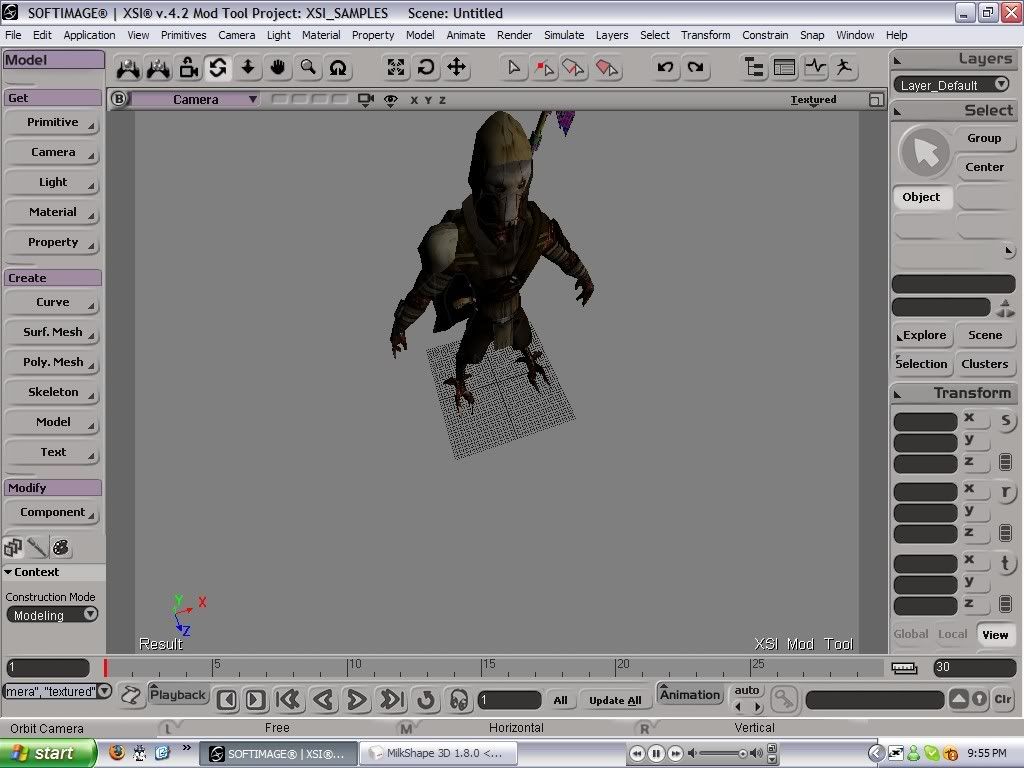
Task: Collapse the Context section
Action: 8,572
